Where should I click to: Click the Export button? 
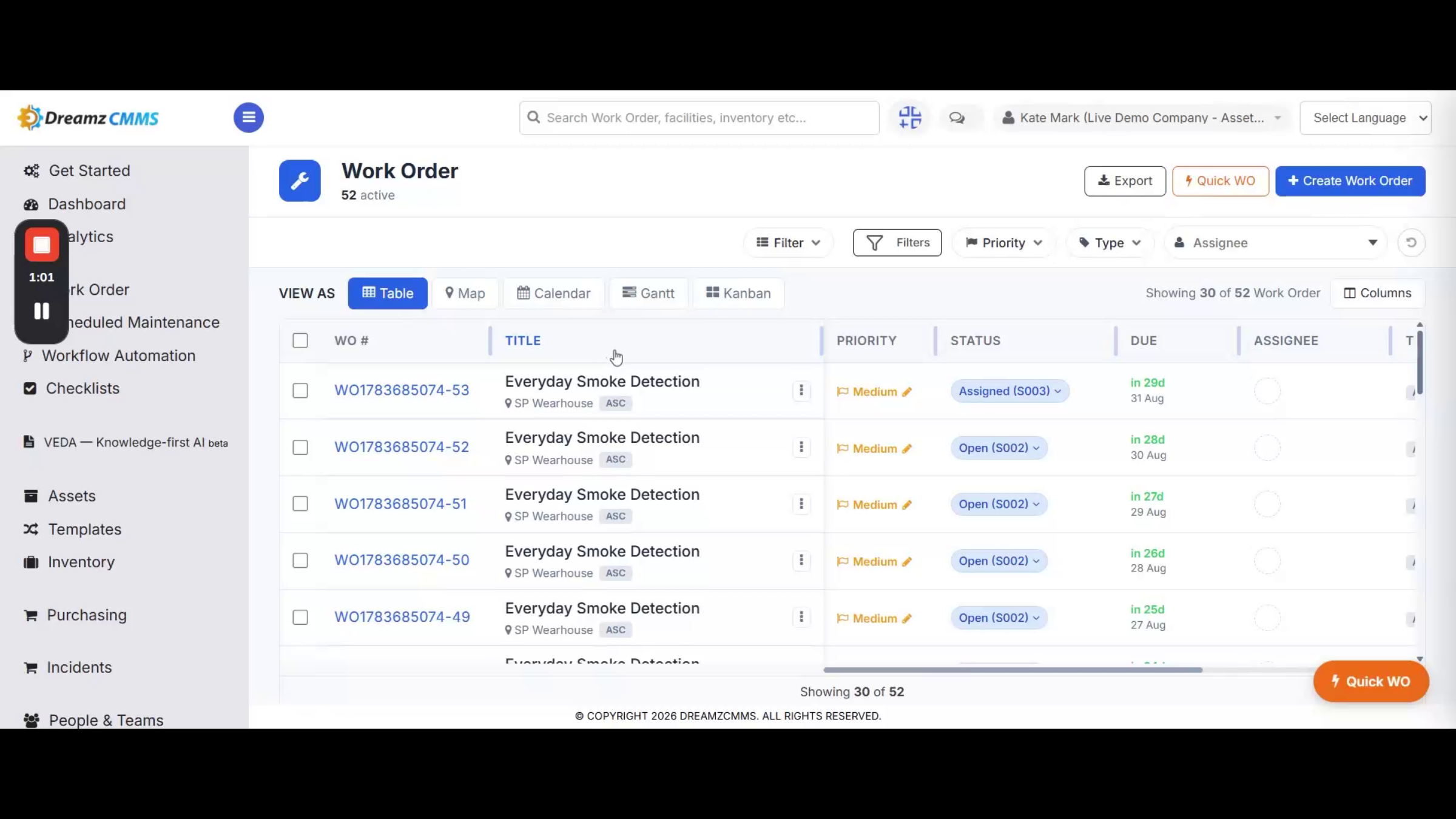click(x=1125, y=181)
